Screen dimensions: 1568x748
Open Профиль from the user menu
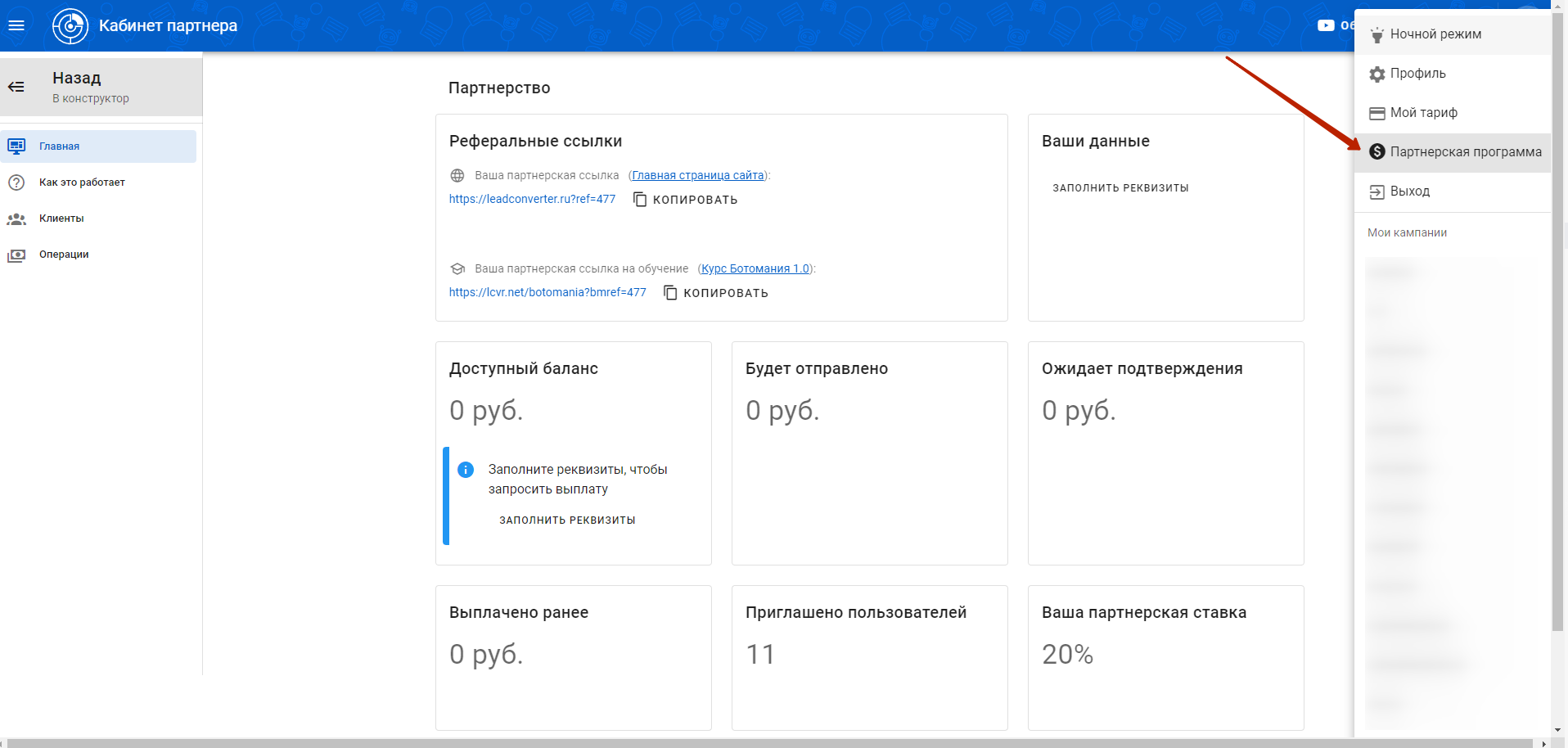(1417, 74)
